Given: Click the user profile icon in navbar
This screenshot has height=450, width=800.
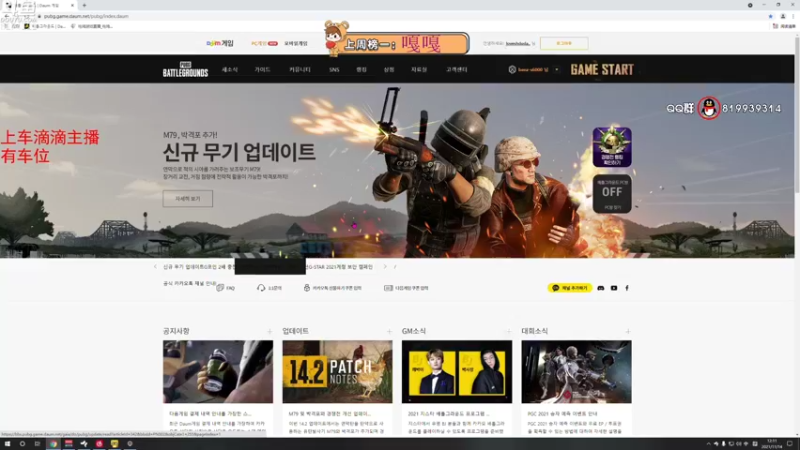Looking at the screenshot, I should pyautogui.click(x=512, y=69).
